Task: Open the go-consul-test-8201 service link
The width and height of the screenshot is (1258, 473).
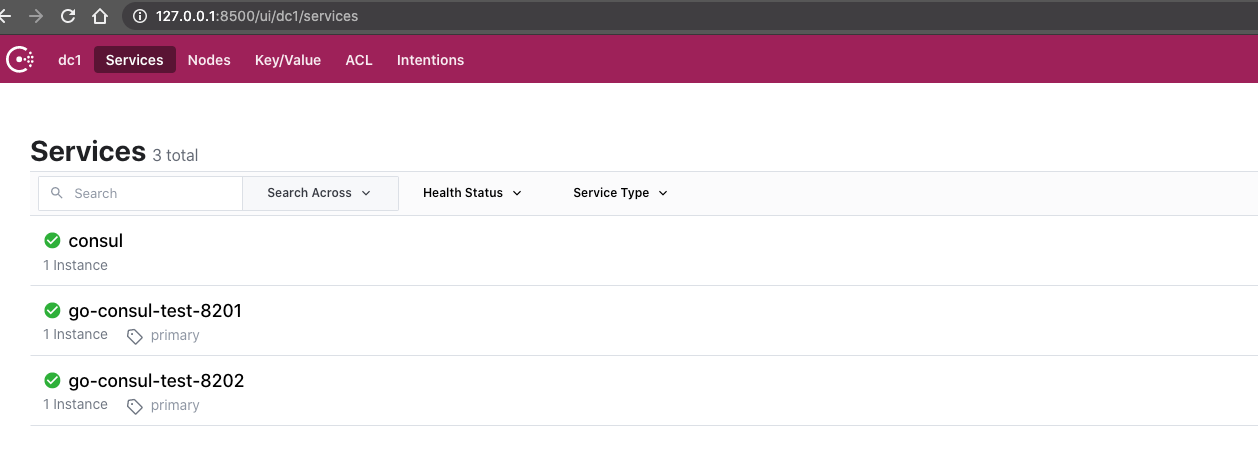Action: point(155,311)
